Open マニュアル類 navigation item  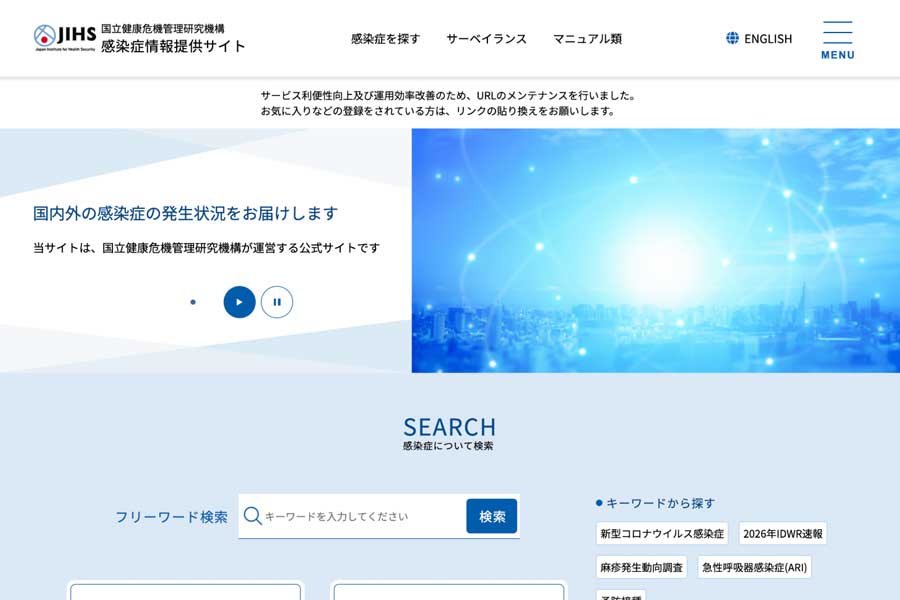point(587,38)
